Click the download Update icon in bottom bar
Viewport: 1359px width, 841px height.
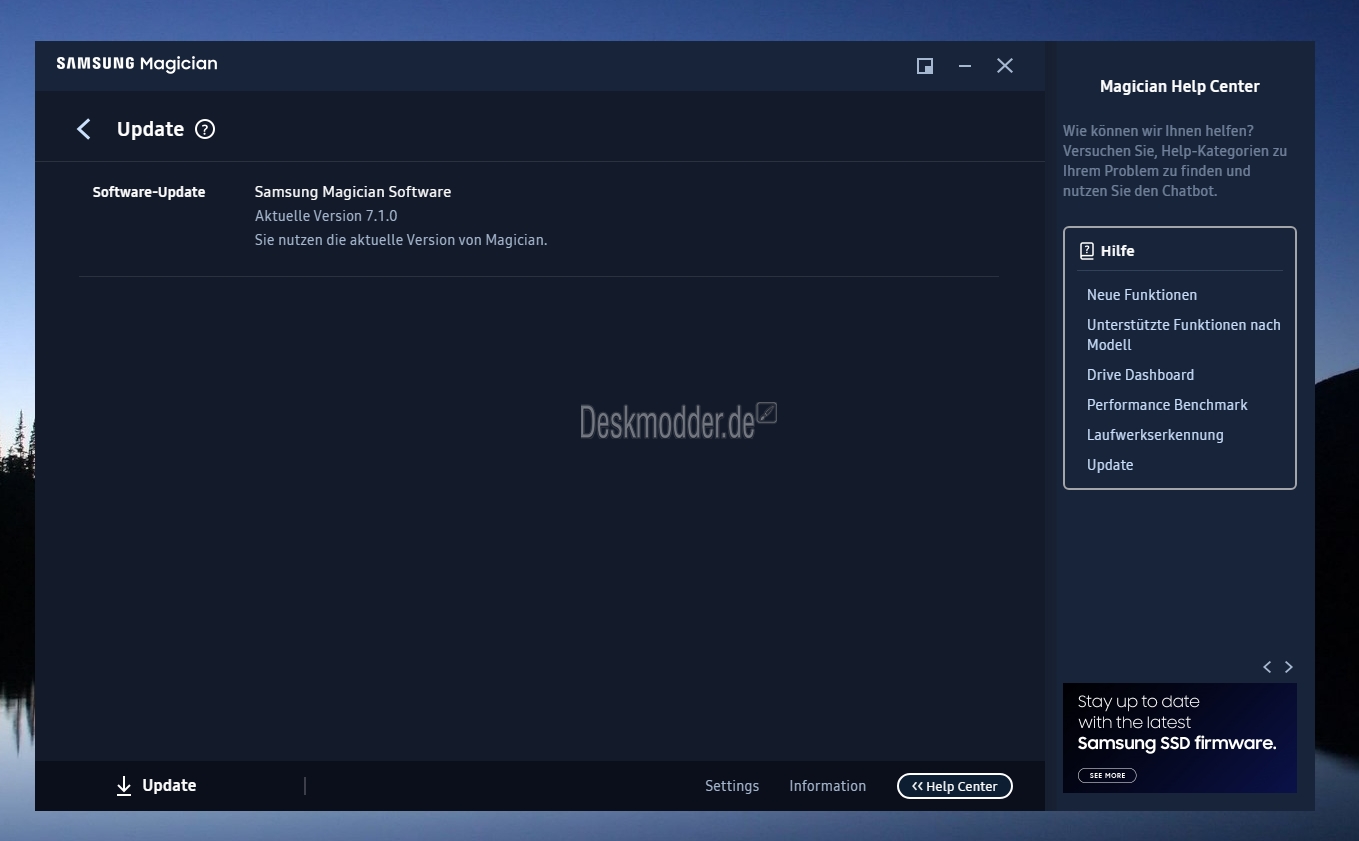[x=124, y=786]
